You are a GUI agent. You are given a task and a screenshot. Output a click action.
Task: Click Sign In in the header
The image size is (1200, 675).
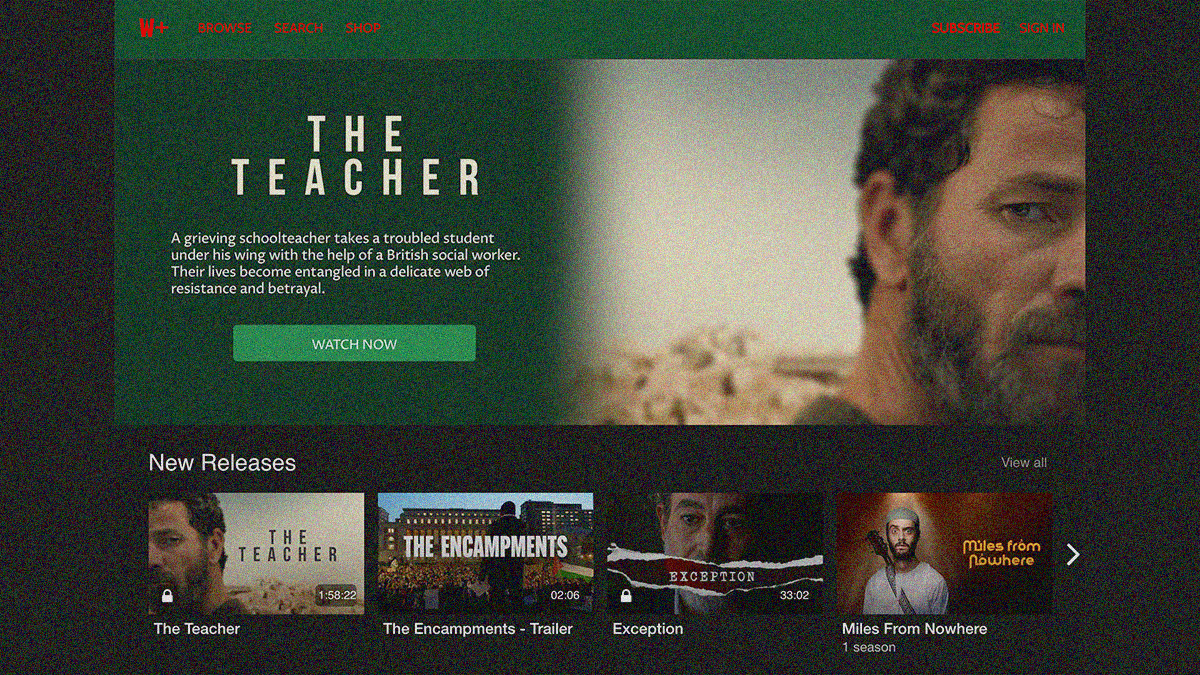(x=1042, y=28)
